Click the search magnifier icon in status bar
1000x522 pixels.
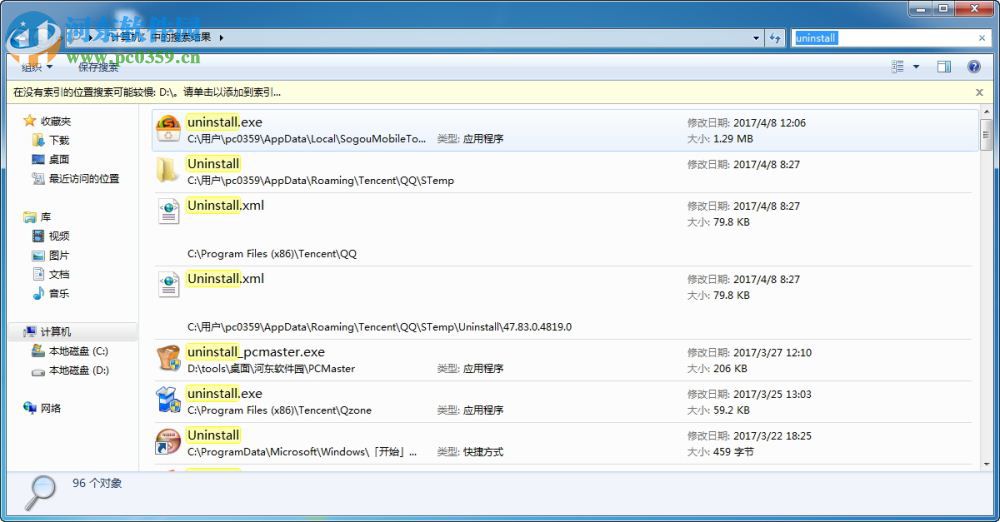coord(40,493)
